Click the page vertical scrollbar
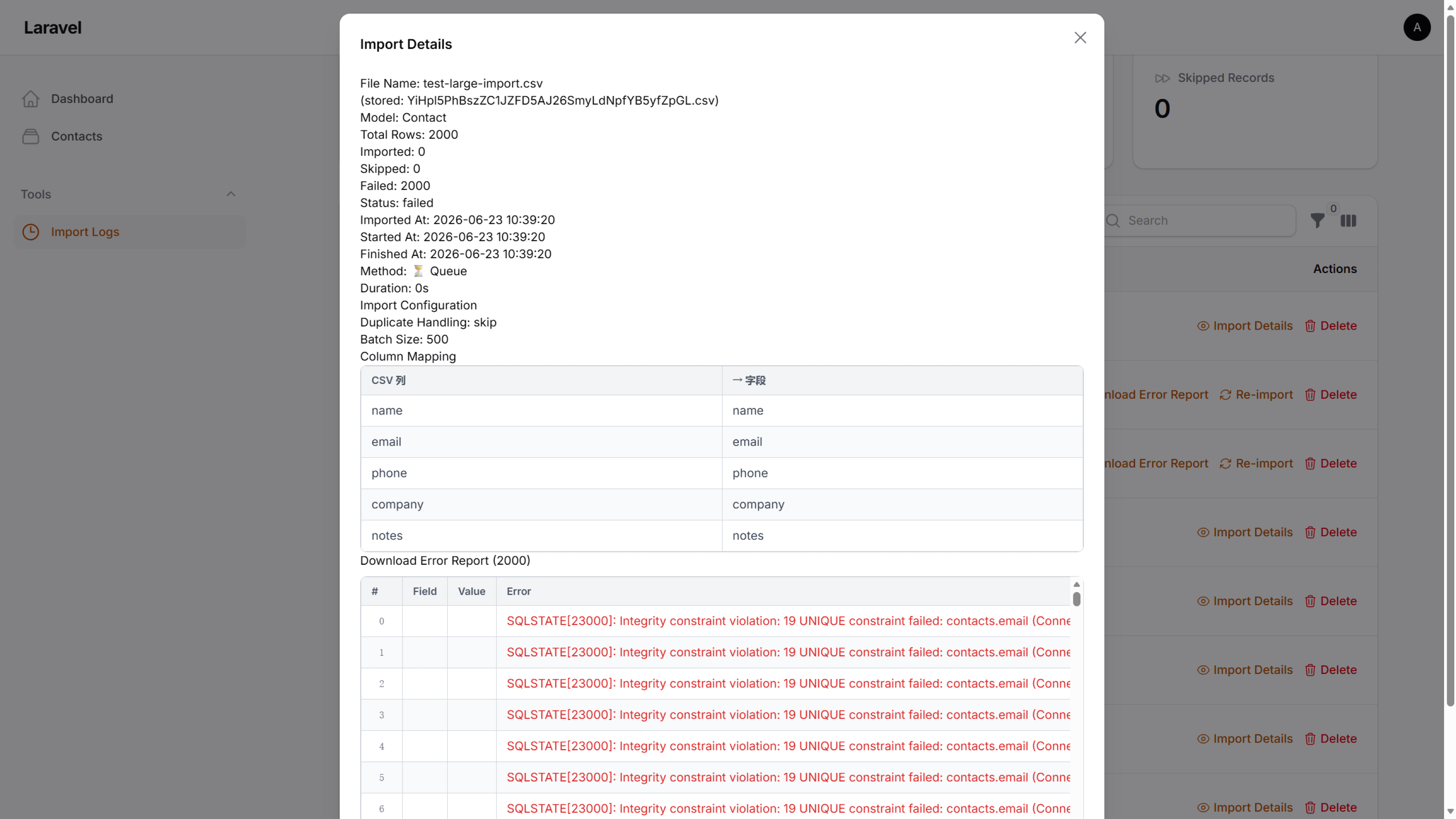The width and height of the screenshot is (1456, 819). click(x=1450, y=361)
